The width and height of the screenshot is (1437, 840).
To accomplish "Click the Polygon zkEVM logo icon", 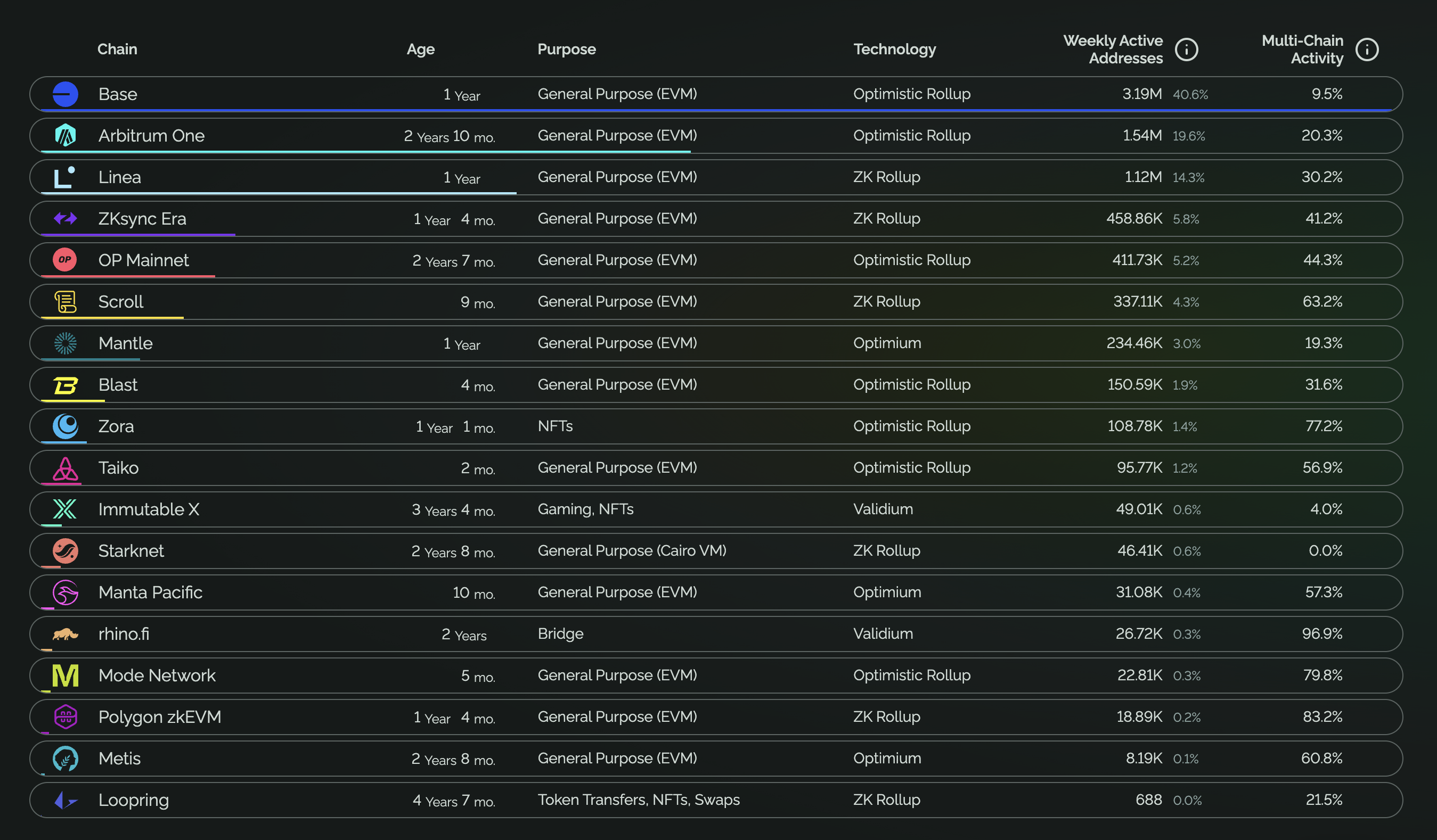I will 65,717.
